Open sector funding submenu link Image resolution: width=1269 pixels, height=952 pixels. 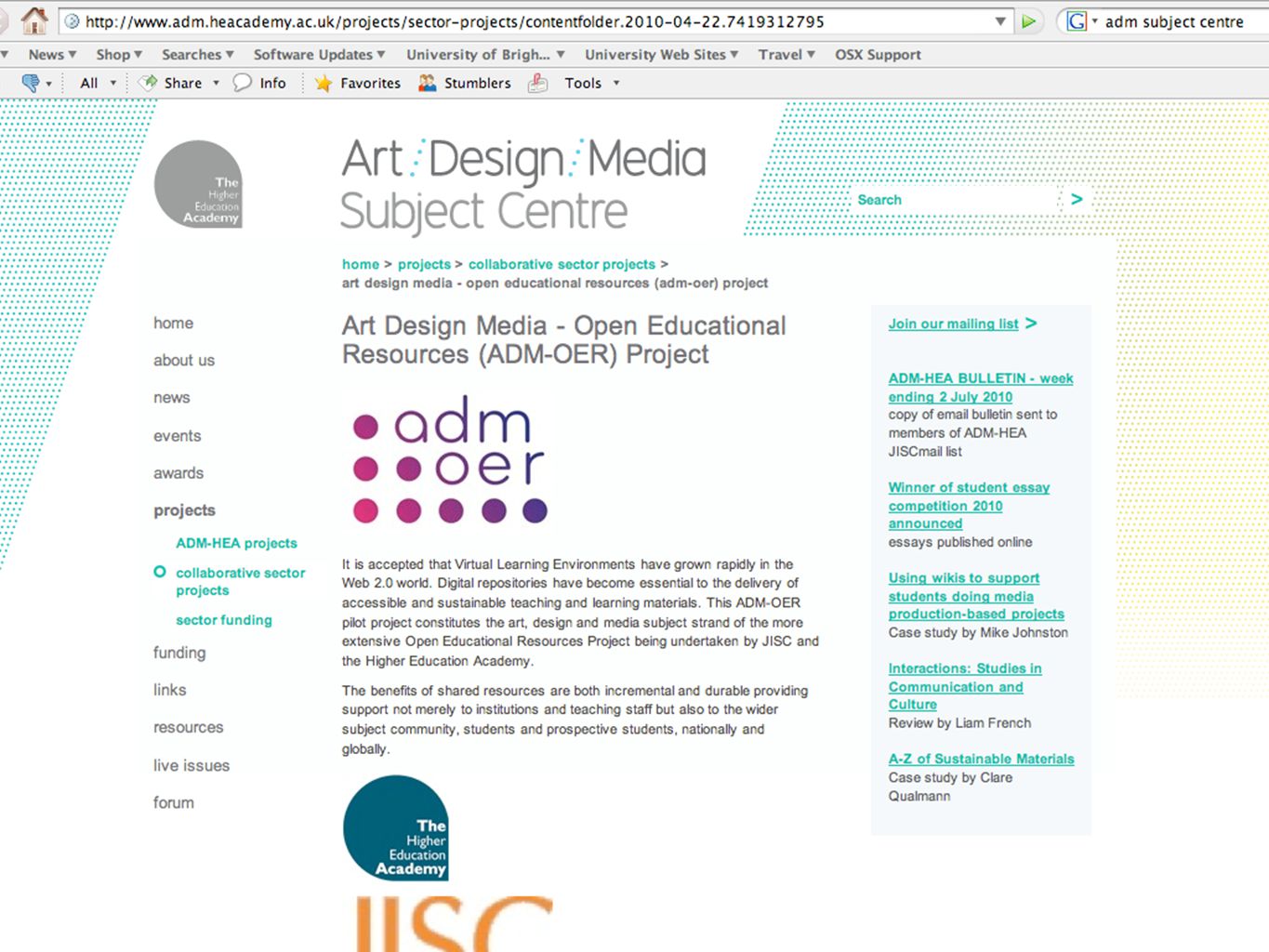(x=224, y=620)
